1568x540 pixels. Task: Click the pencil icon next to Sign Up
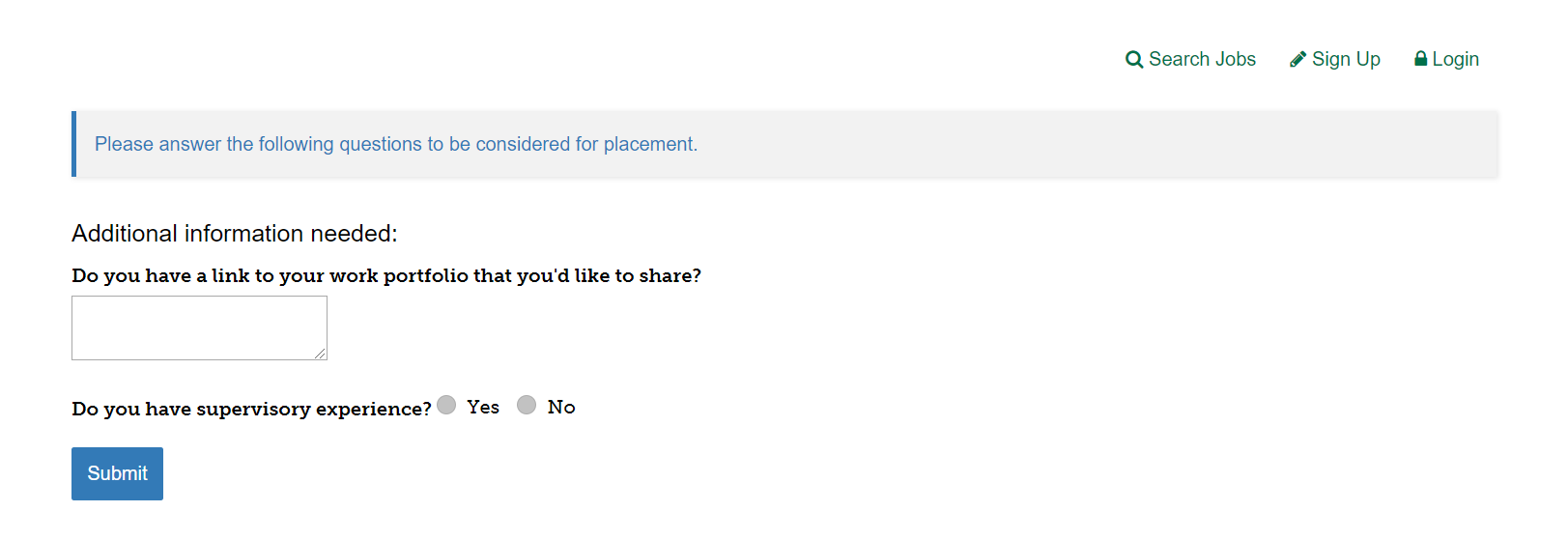tap(1297, 60)
